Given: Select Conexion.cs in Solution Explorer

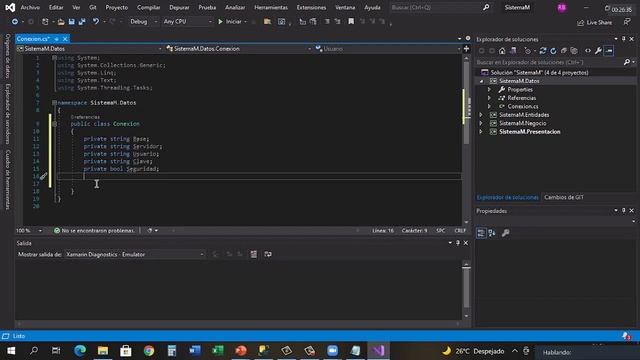Looking at the screenshot, I should [522, 107].
